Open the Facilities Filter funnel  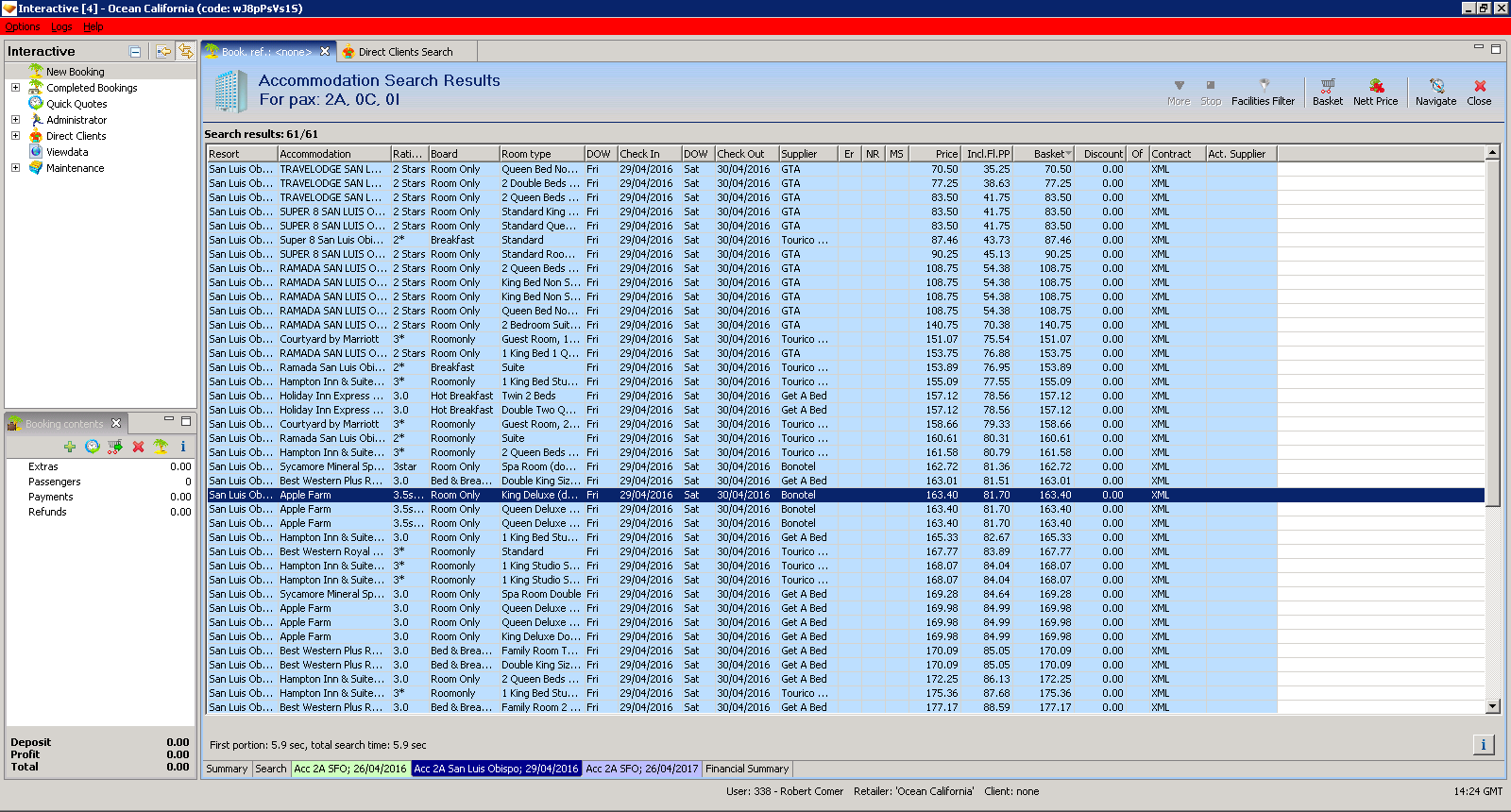1263,92
